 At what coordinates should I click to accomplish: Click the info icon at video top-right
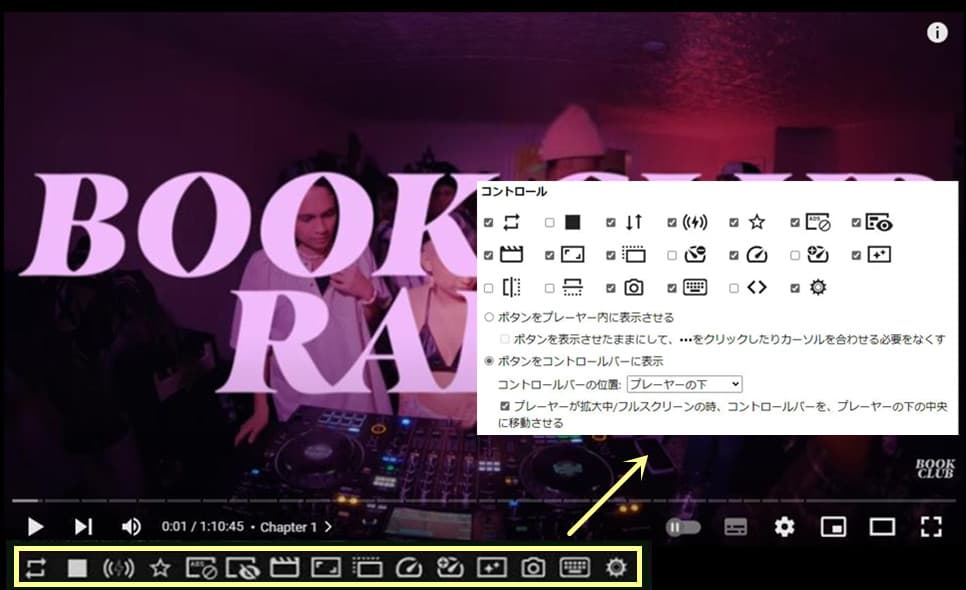(937, 32)
